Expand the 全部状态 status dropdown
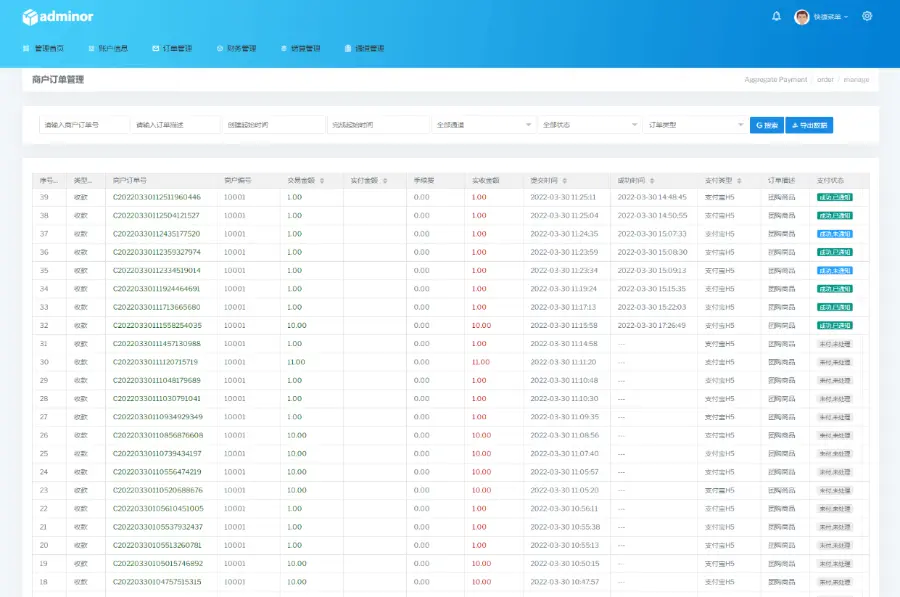This screenshot has height=597, width=900. click(x=589, y=125)
